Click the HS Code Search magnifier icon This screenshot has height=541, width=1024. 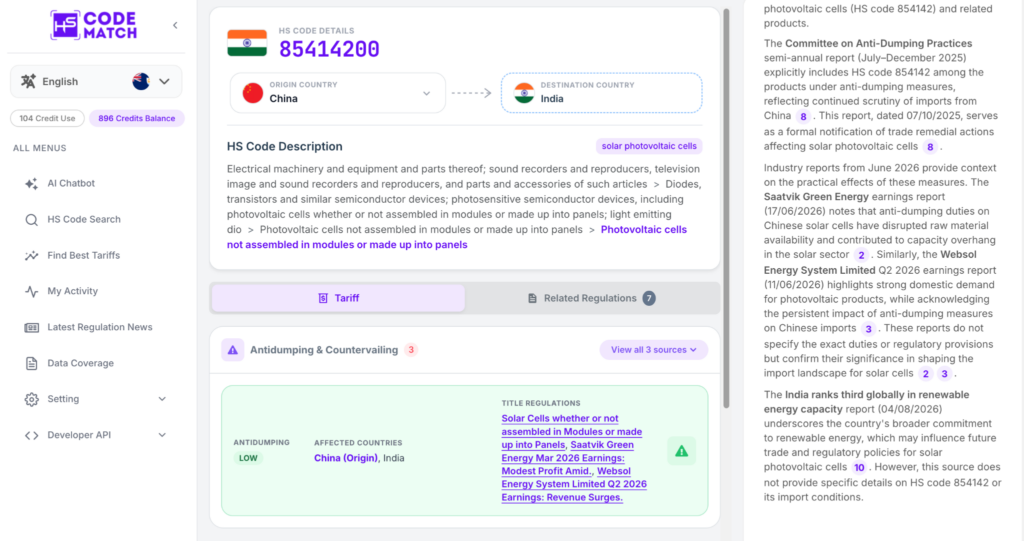pos(31,220)
